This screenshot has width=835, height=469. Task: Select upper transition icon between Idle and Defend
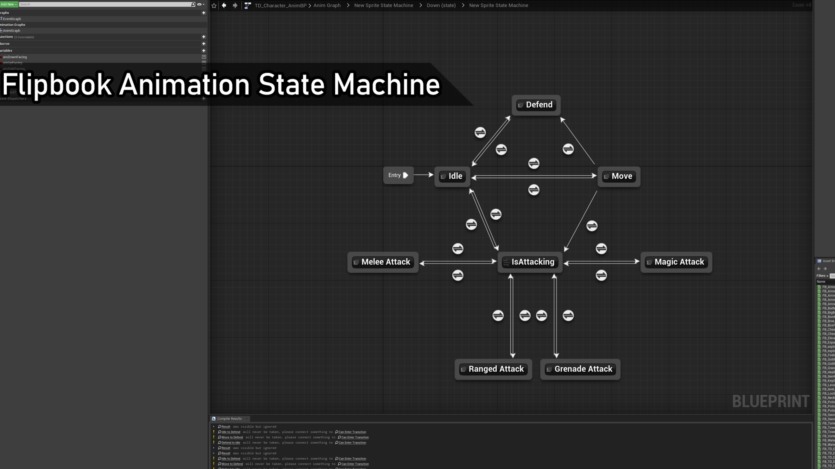[480, 132]
